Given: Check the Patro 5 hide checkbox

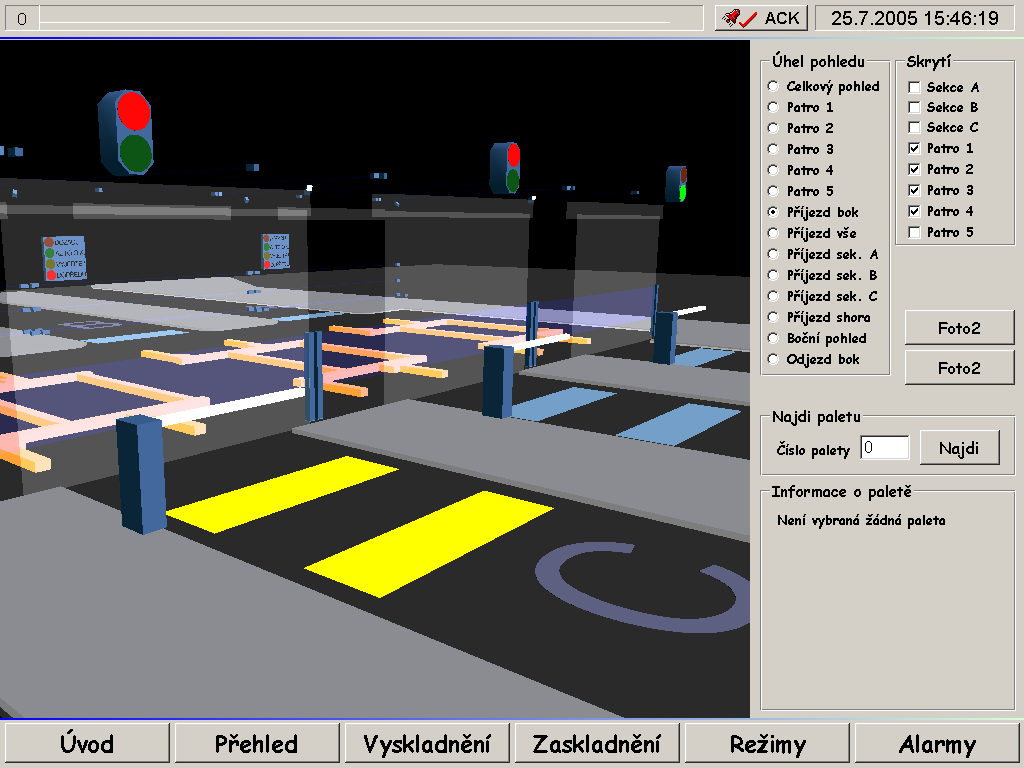Looking at the screenshot, I should (914, 233).
